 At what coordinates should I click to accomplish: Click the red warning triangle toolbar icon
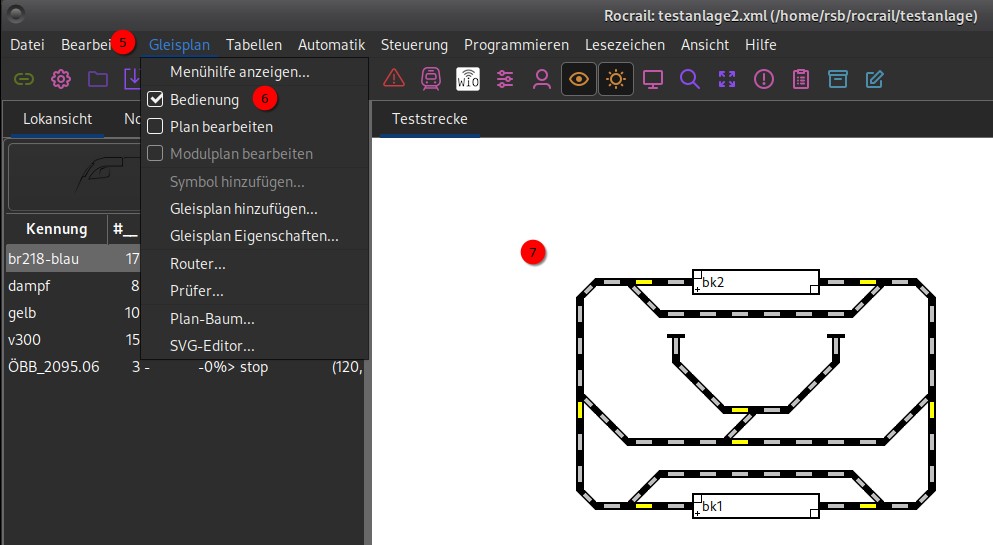tap(393, 79)
